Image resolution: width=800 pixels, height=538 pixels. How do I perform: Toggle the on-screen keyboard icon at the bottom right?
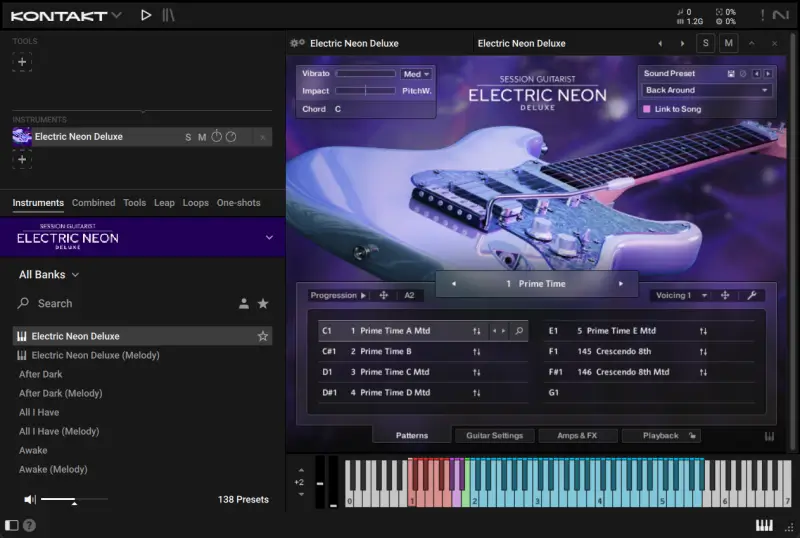[x=764, y=525]
